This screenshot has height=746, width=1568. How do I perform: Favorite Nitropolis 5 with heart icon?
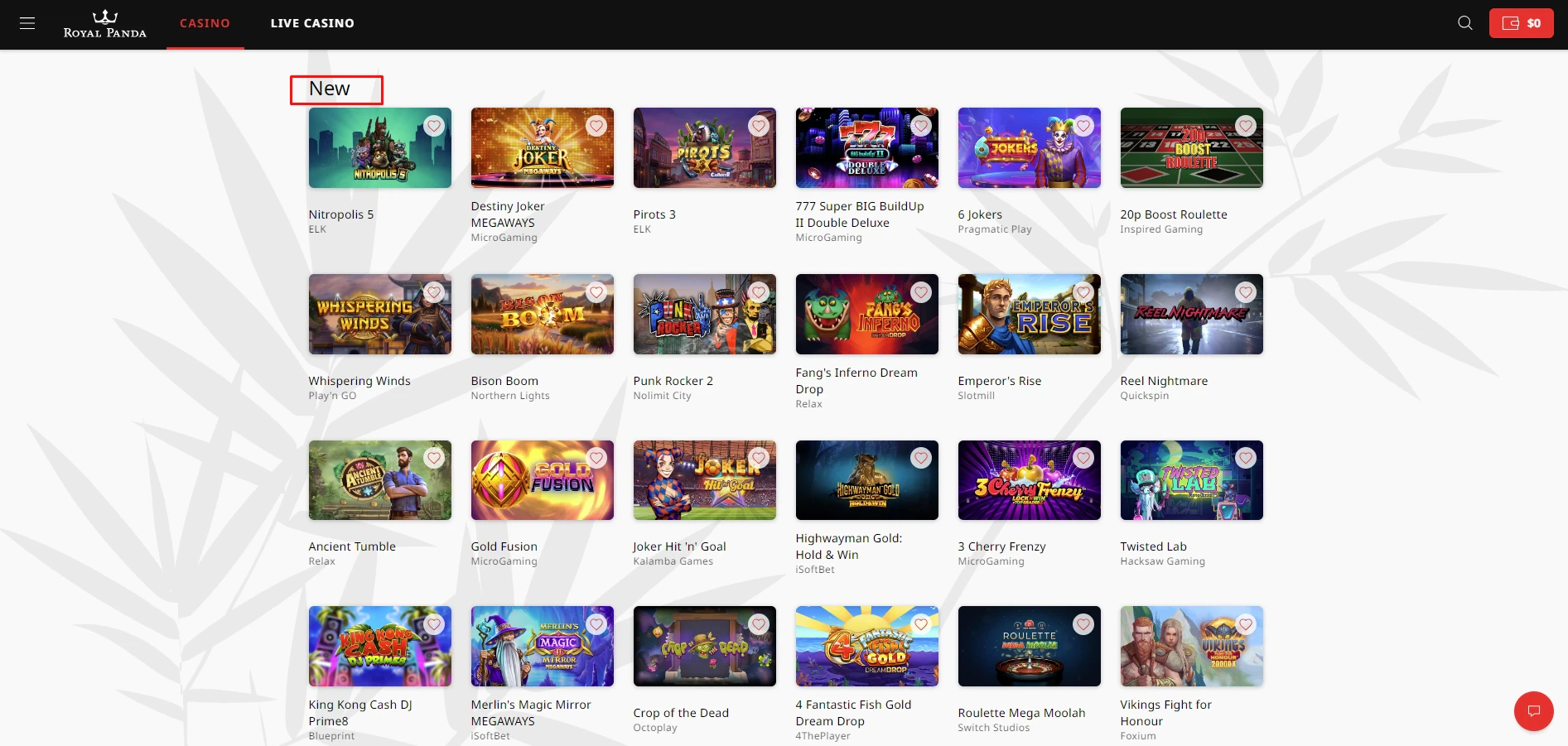tap(434, 126)
